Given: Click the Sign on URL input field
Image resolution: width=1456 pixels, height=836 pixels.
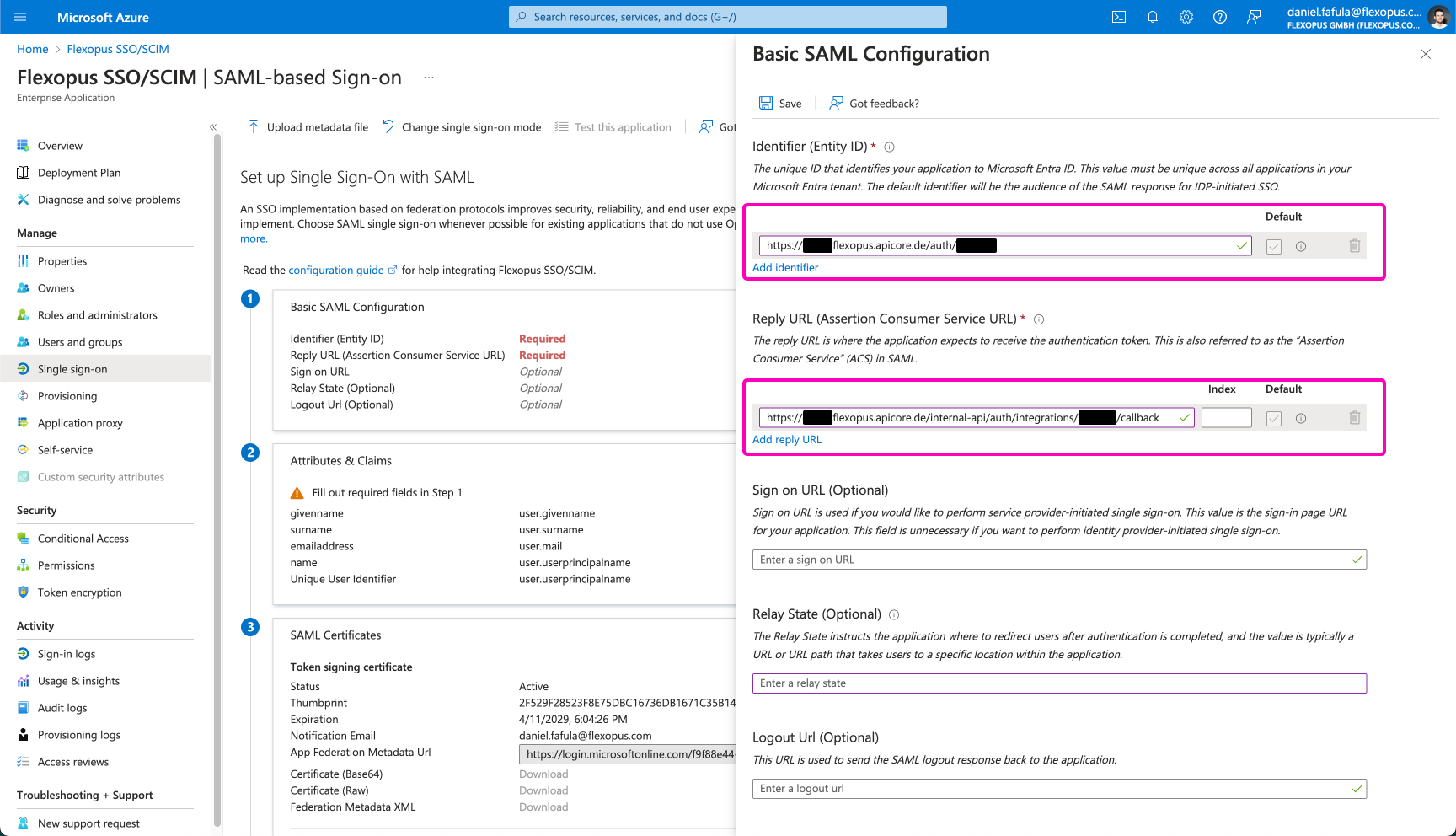Looking at the screenshot, I should pos(1053,560).
